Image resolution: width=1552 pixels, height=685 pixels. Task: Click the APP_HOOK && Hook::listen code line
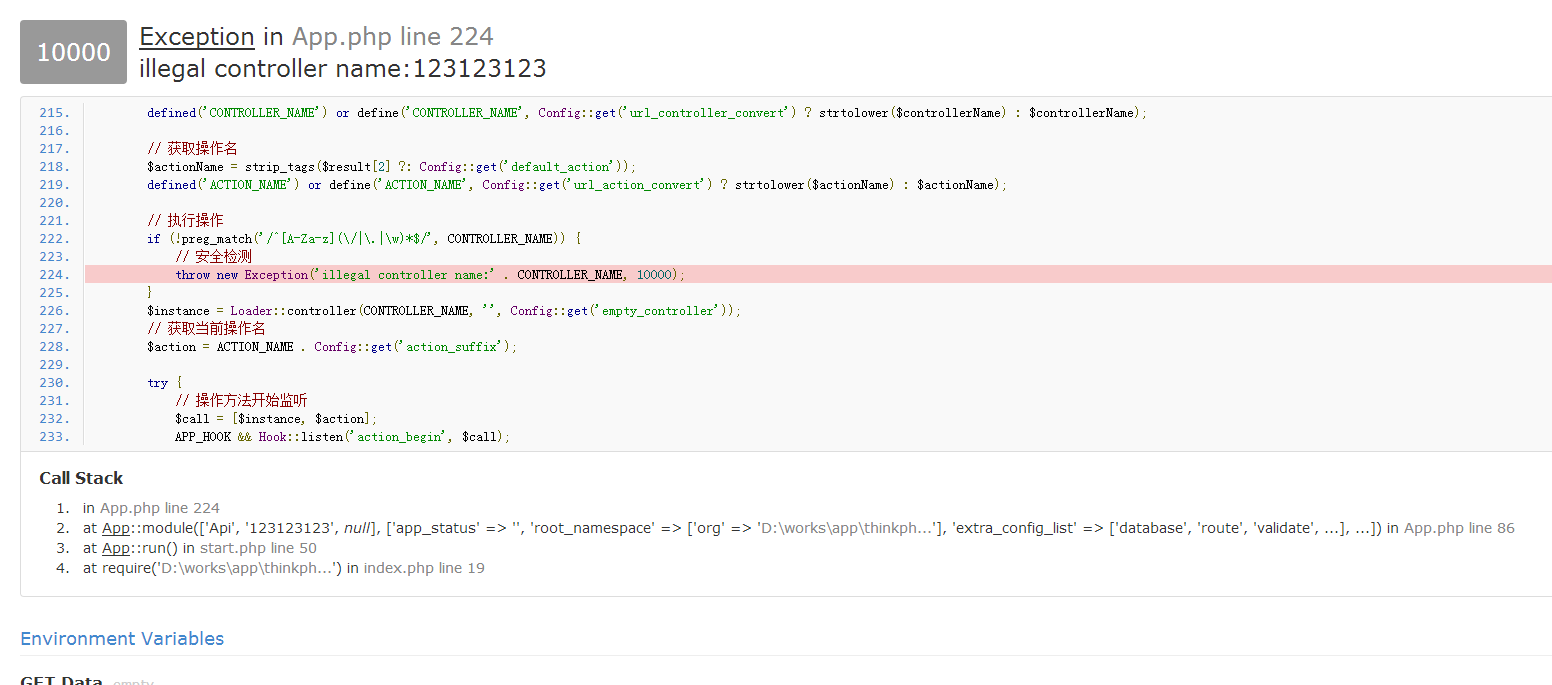click(x=342, y=437)
